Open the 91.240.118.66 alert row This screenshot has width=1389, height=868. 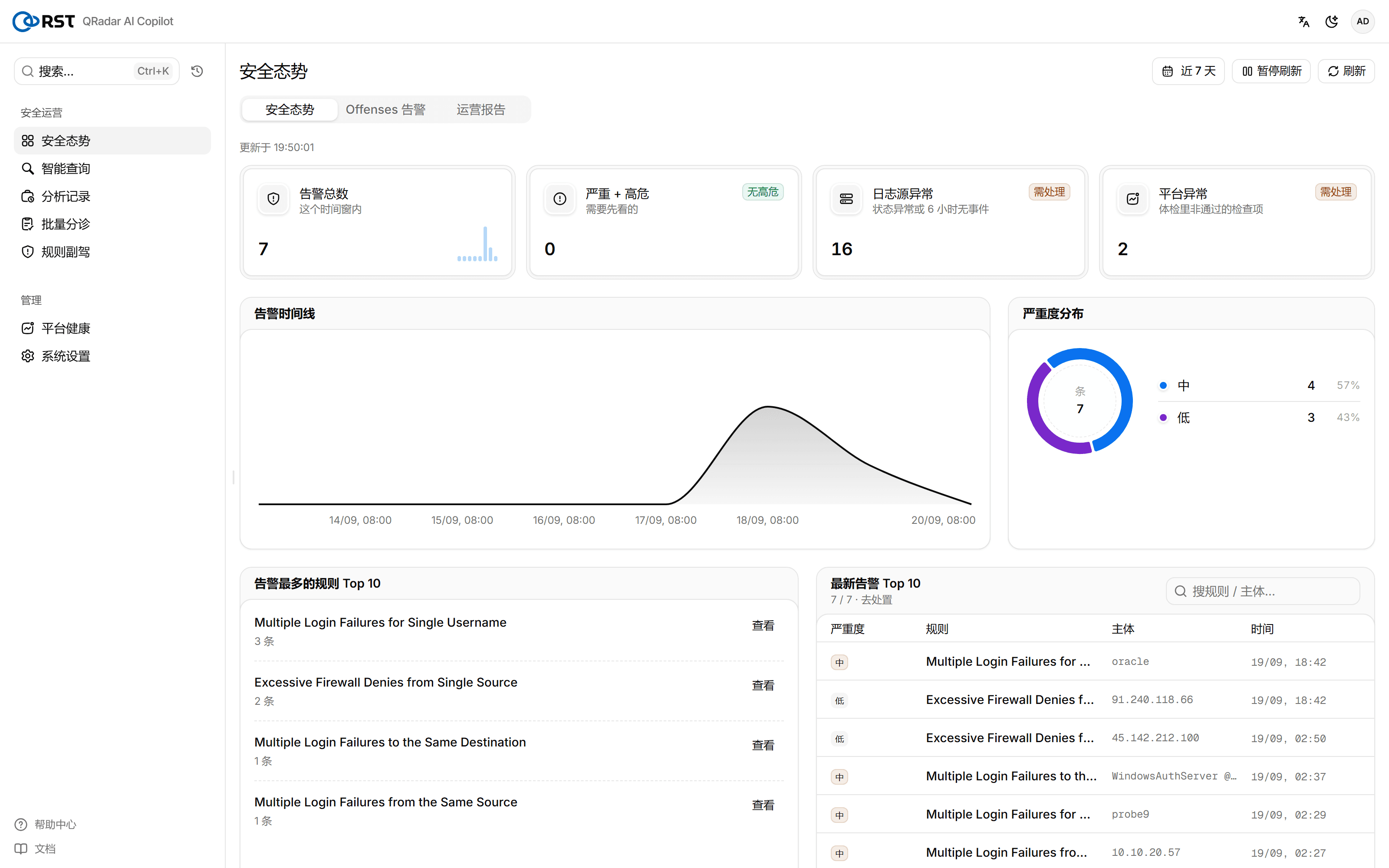coord(1095,700)
